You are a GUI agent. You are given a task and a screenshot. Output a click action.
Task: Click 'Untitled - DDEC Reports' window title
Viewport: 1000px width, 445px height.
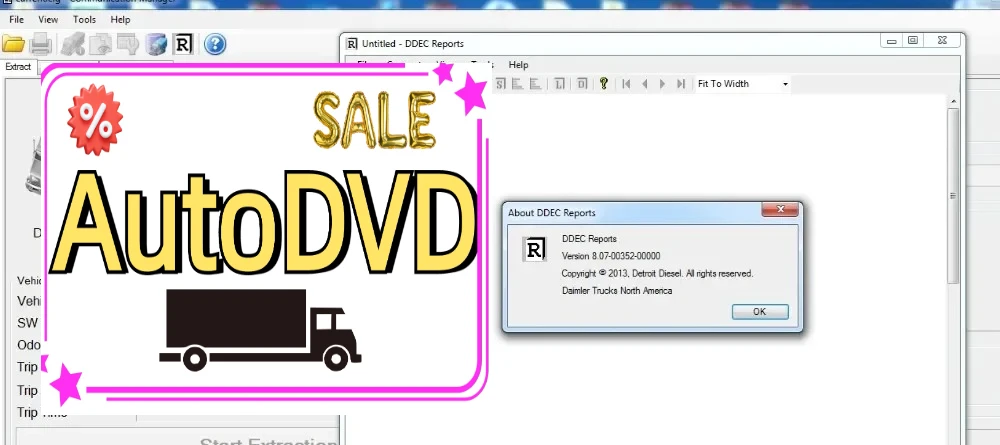pos(413,44)
